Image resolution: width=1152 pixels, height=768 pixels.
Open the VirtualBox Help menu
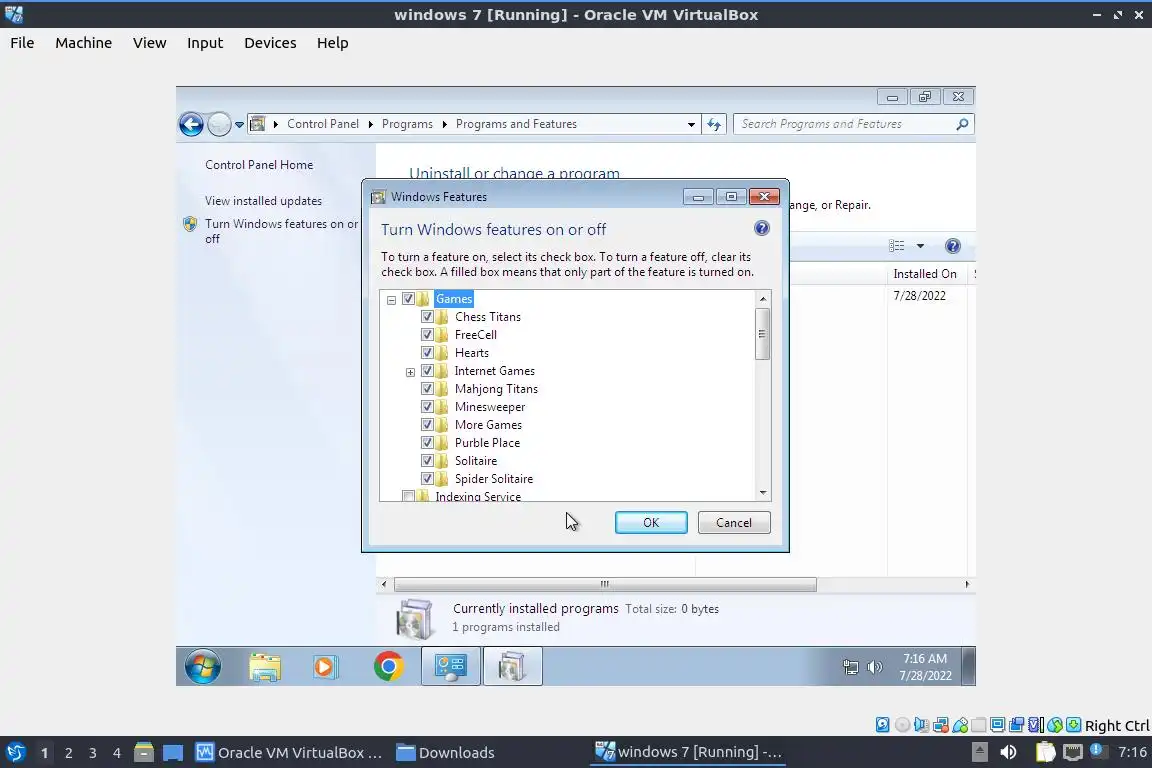click(333, 43)
